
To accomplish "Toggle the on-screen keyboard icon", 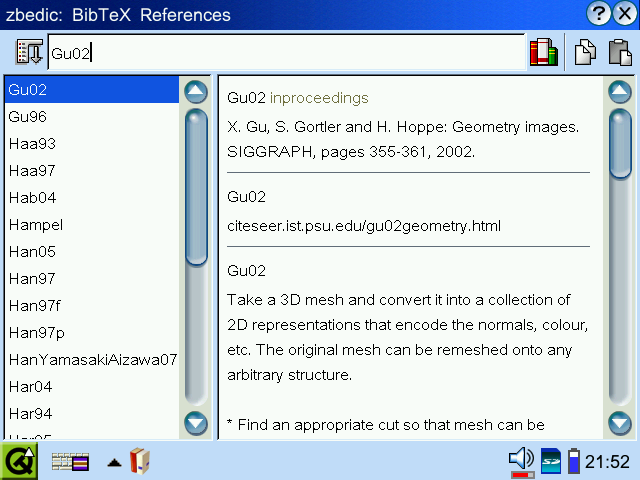I will tap(70, 462).
